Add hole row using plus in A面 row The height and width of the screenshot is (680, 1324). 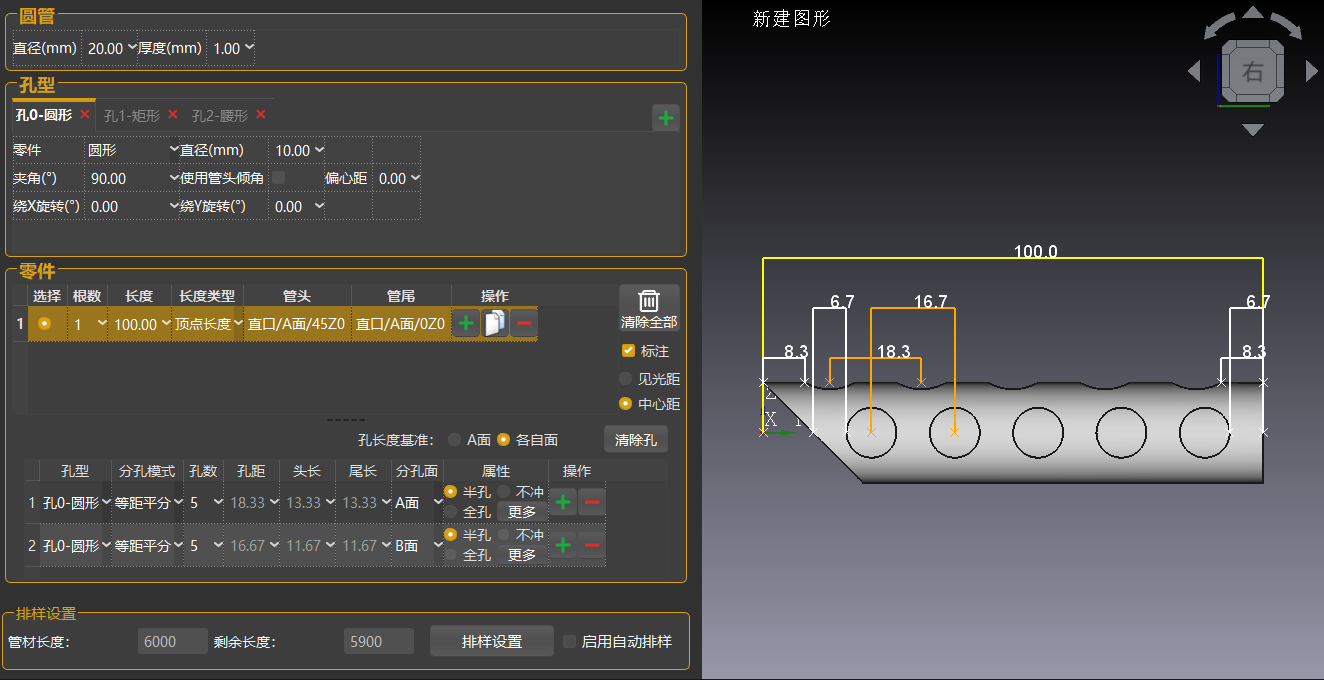coord(563,502)
